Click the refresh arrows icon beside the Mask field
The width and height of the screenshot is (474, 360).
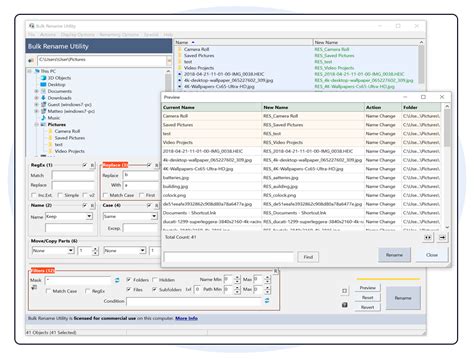pyautogui.click(x=117, y=280)
